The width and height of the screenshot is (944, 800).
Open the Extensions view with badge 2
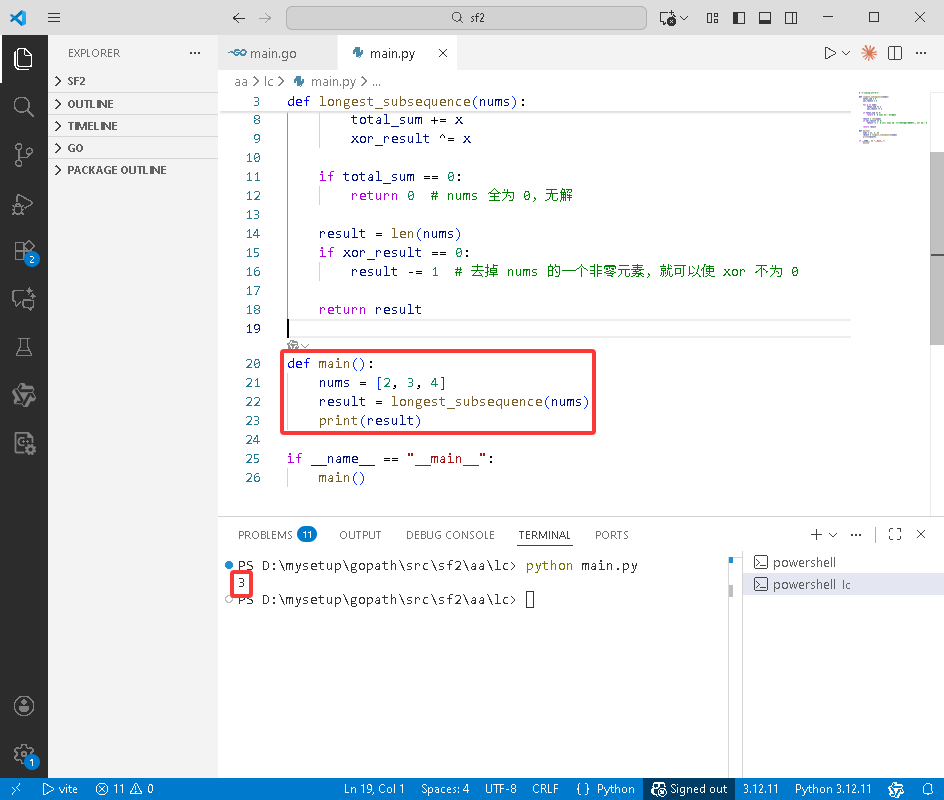coord(25,252)
